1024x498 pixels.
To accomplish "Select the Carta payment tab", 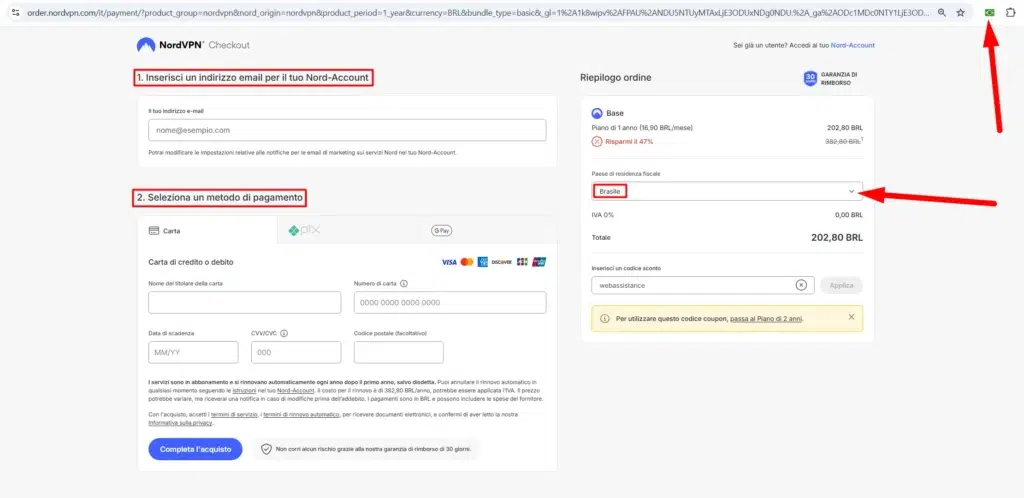I will click(208, 230).
